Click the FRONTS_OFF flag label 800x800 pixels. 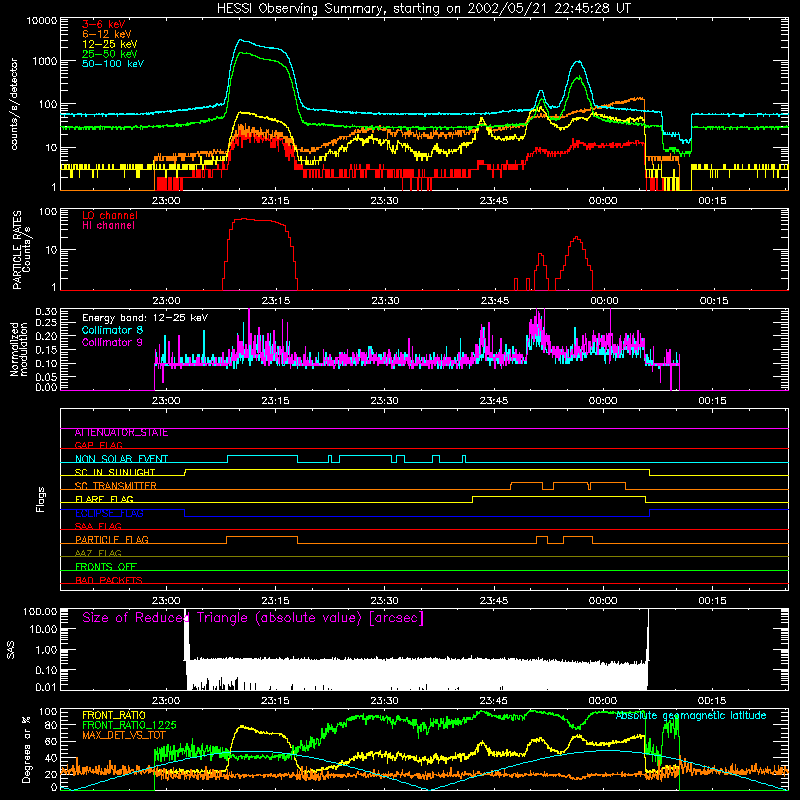point(106,567)
